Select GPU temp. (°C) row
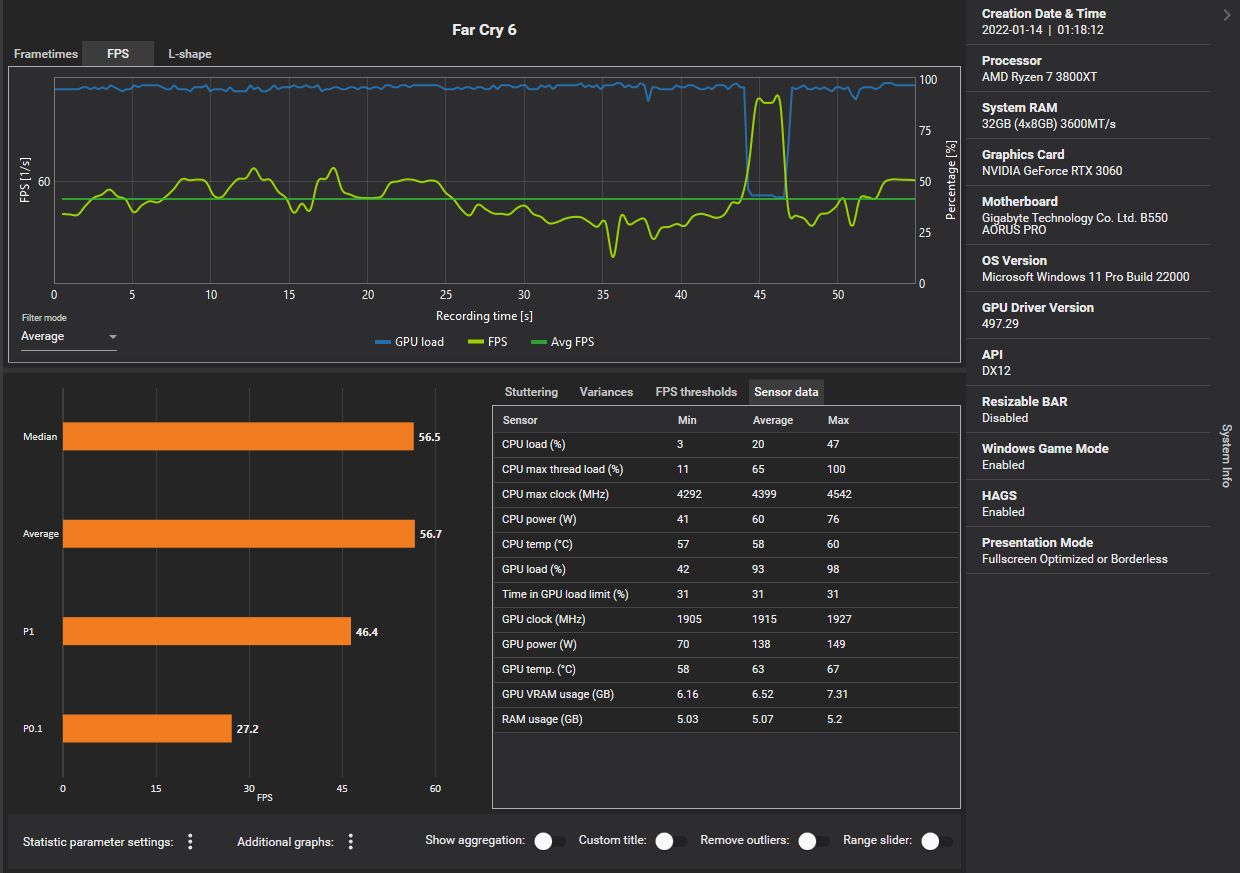This screenshot has height=873, width=1240. coord(726,670)
